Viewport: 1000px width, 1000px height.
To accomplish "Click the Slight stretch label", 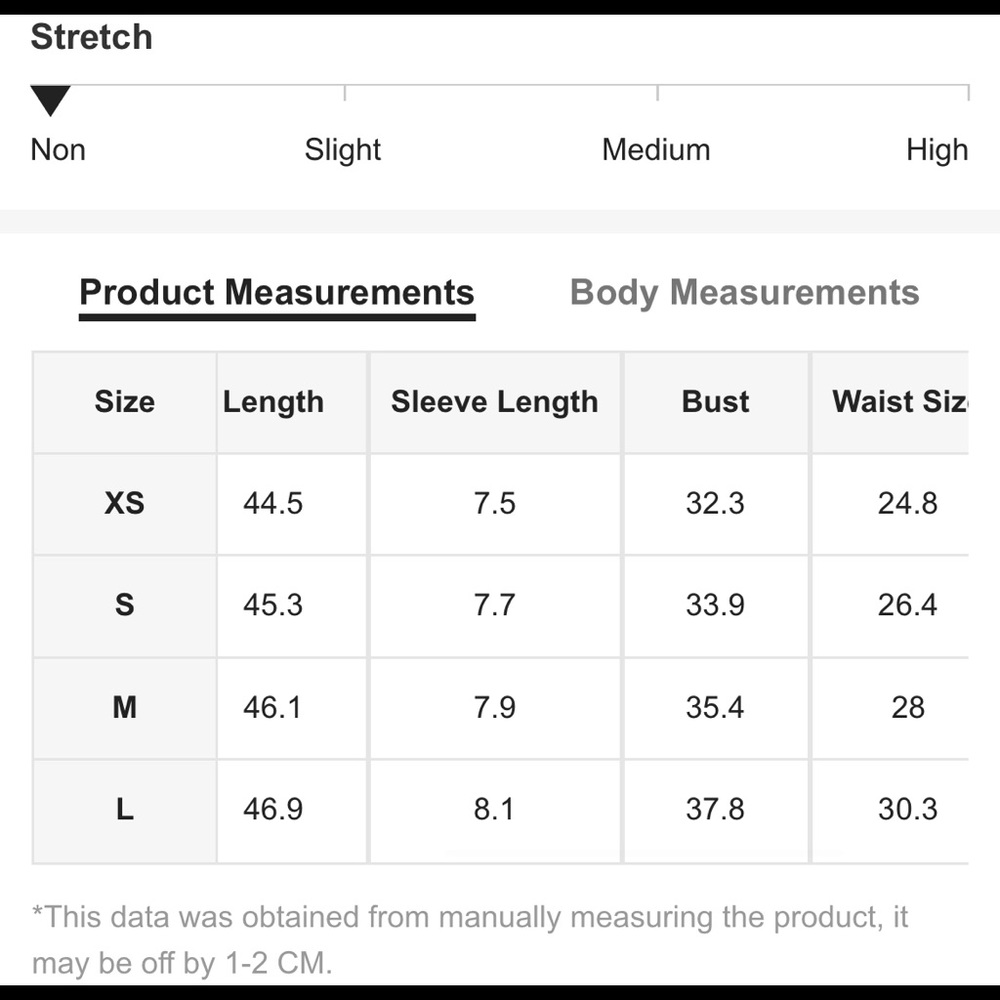I will coord(342,151).
